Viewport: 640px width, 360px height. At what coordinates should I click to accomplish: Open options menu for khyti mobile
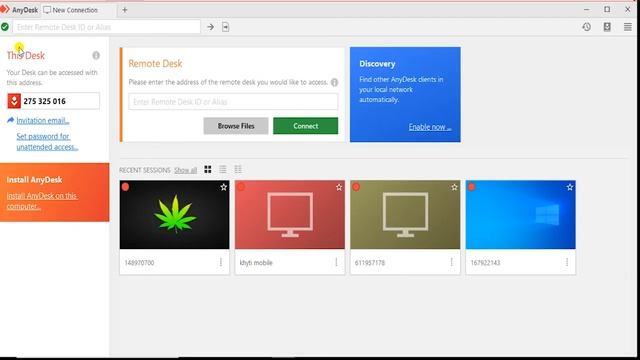336,262
